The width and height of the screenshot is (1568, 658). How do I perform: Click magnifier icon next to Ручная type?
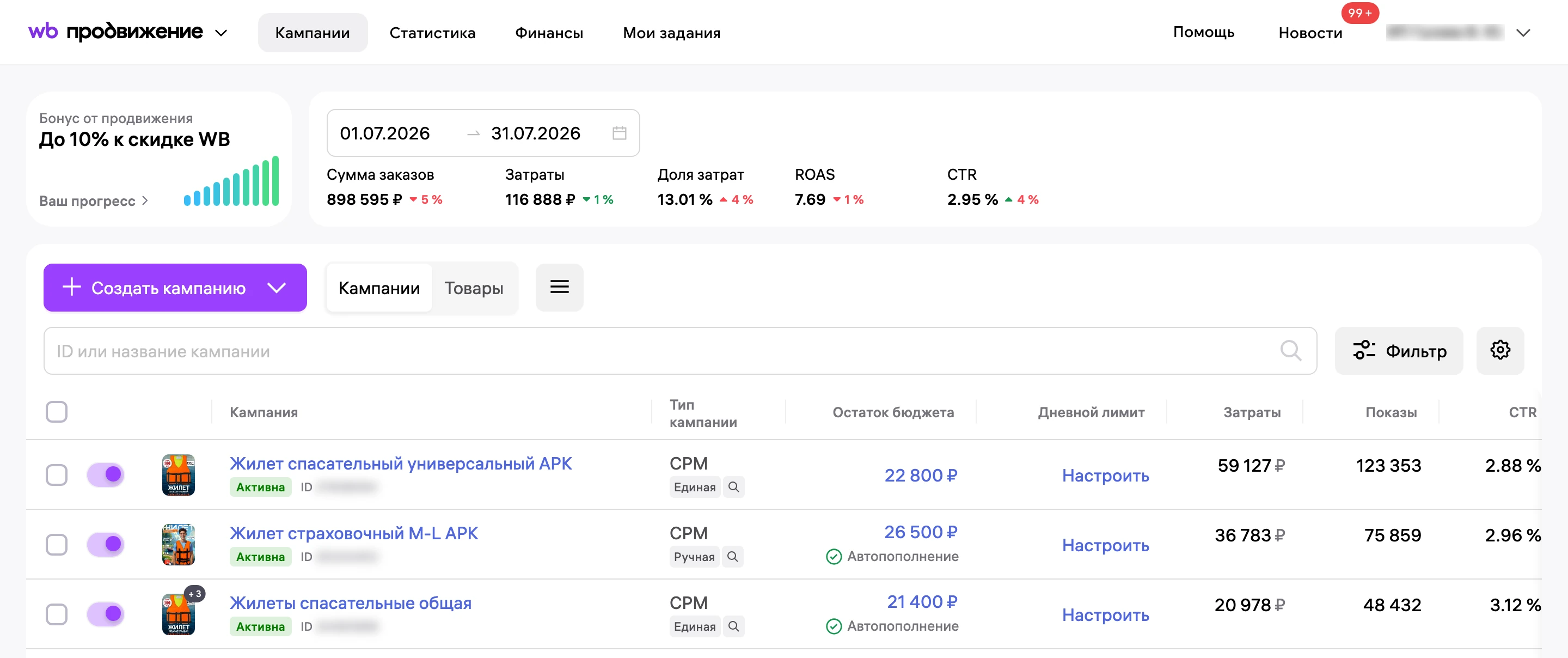[x=733, y=556]
